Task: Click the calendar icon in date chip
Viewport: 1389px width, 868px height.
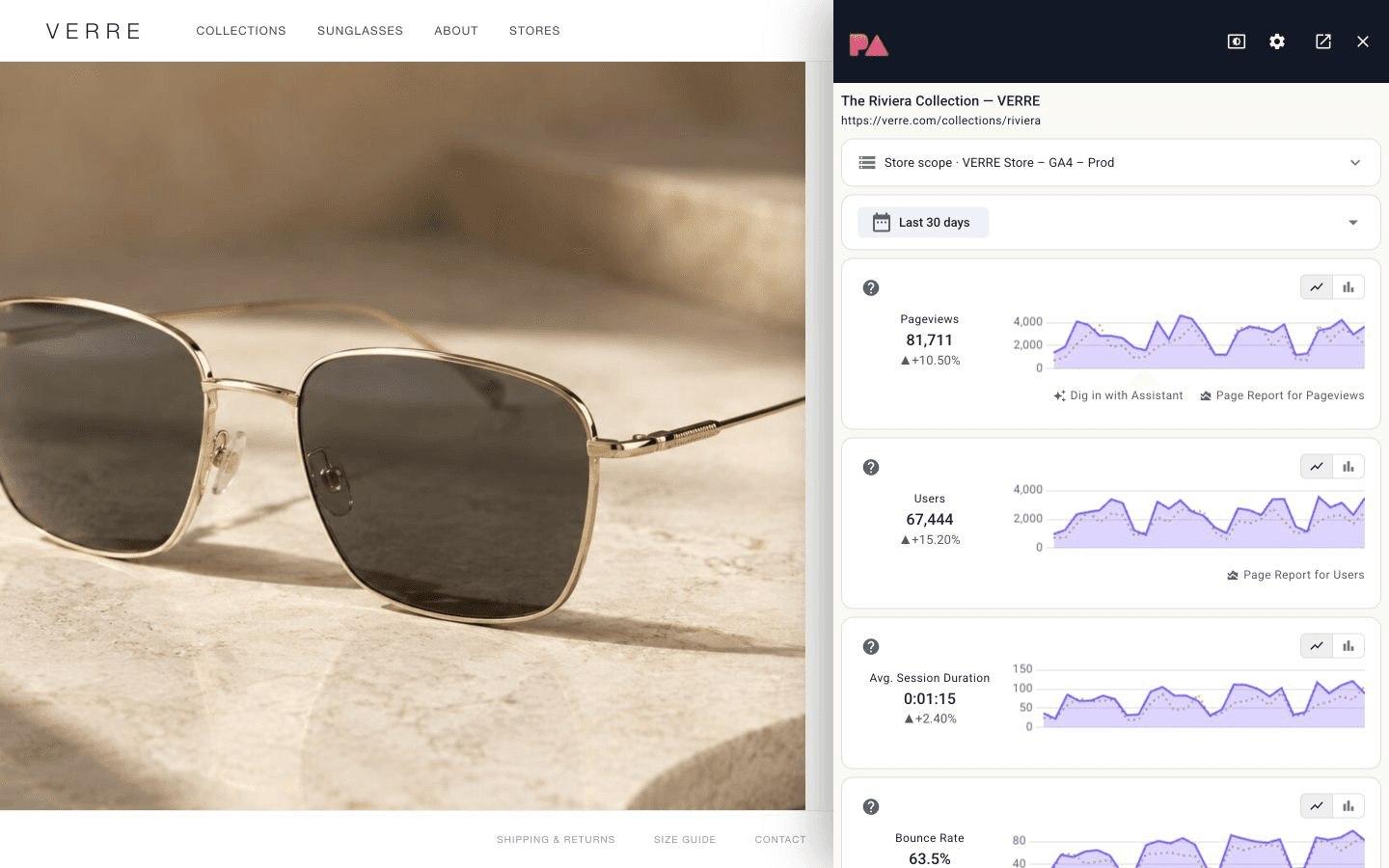Action: (882, 223)
